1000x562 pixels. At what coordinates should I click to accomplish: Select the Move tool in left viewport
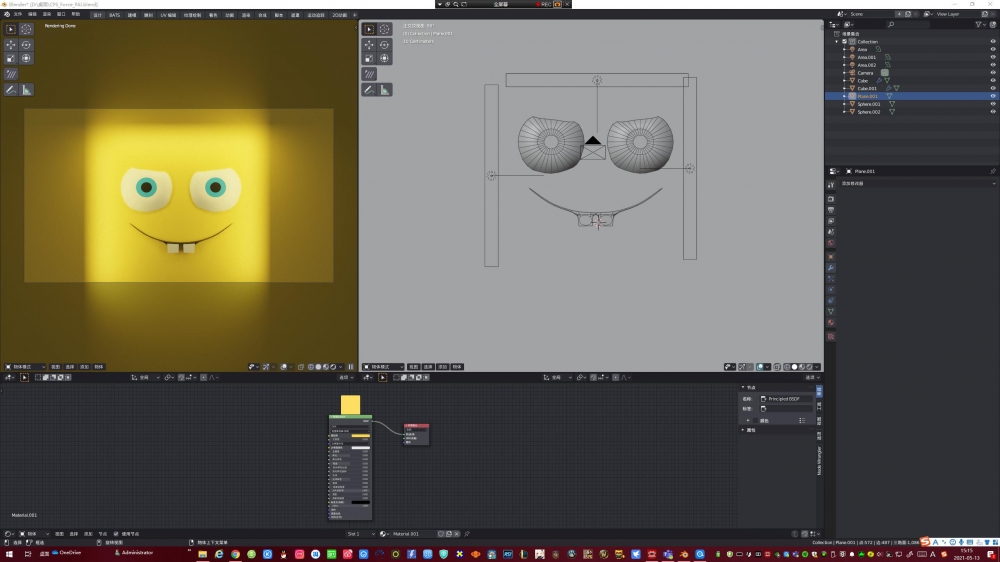pos(11,45)
